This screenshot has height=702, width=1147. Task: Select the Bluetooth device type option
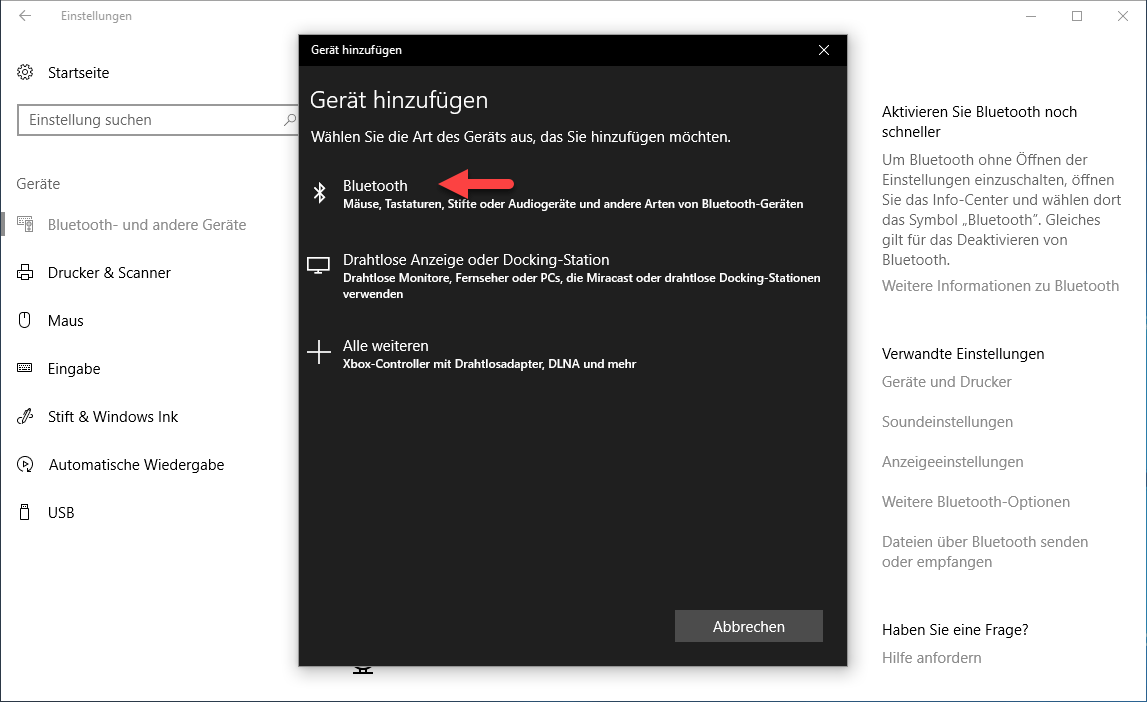[x=375, y=186]
